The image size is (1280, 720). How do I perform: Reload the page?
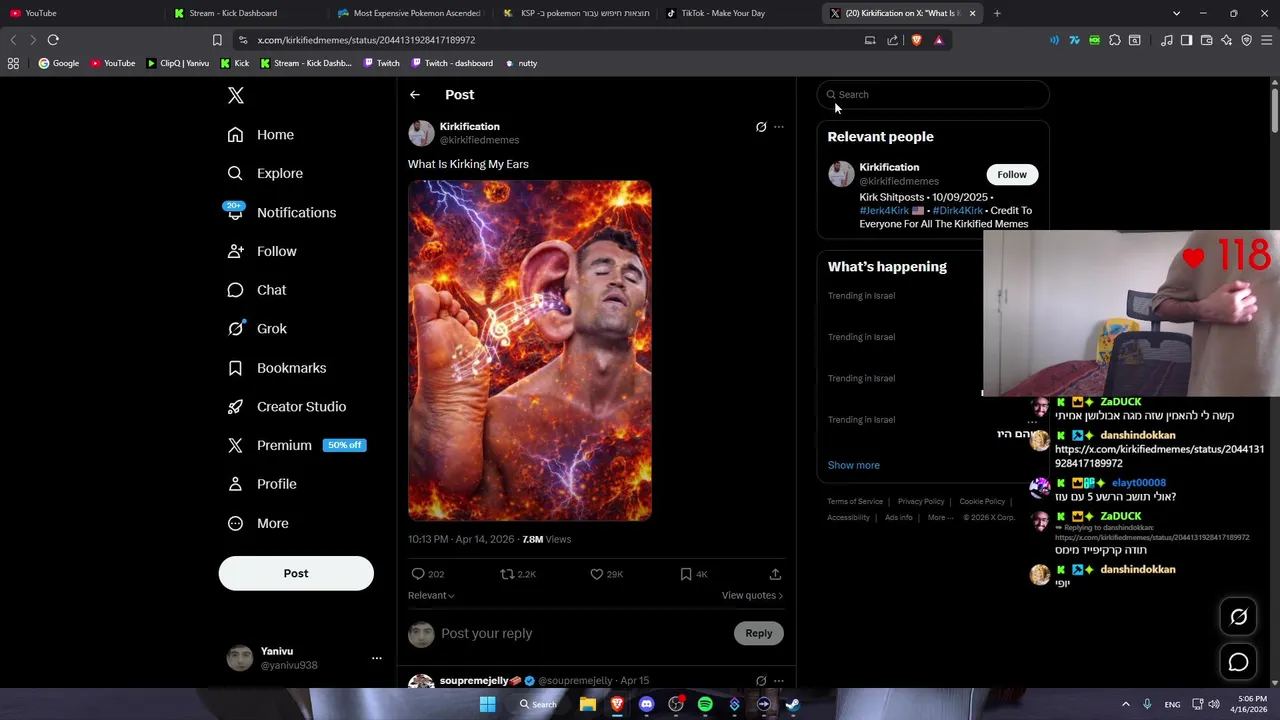click(x=53, y=40)
